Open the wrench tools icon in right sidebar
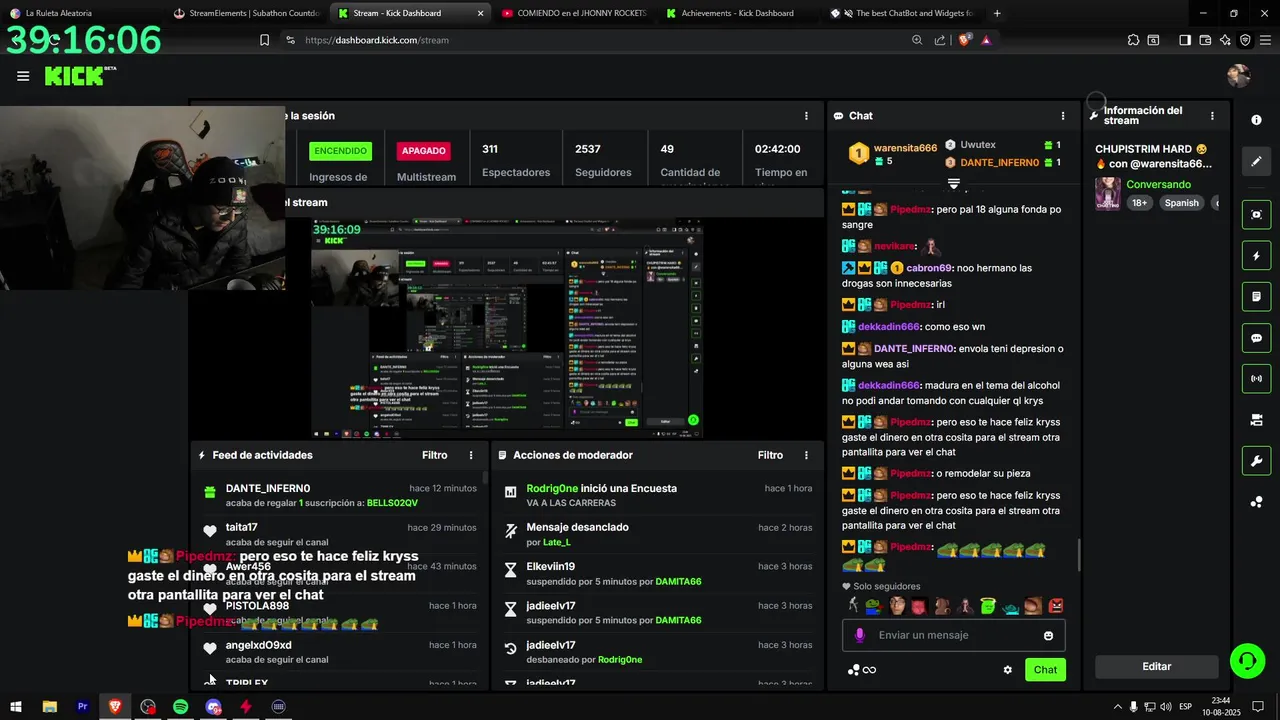The image size is (1280, 720). [1256, 461]
